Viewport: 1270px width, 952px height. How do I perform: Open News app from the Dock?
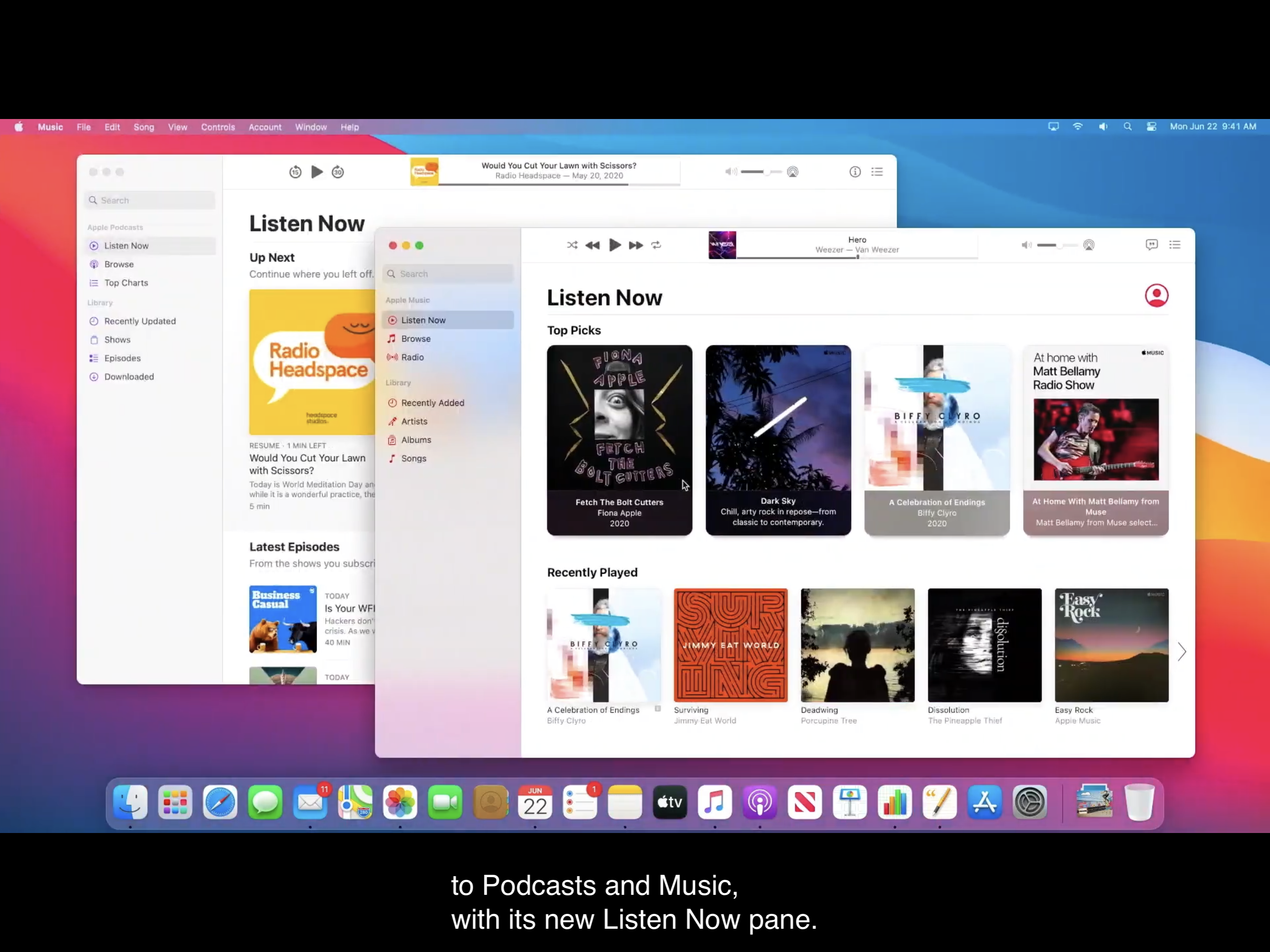point(804,801)
